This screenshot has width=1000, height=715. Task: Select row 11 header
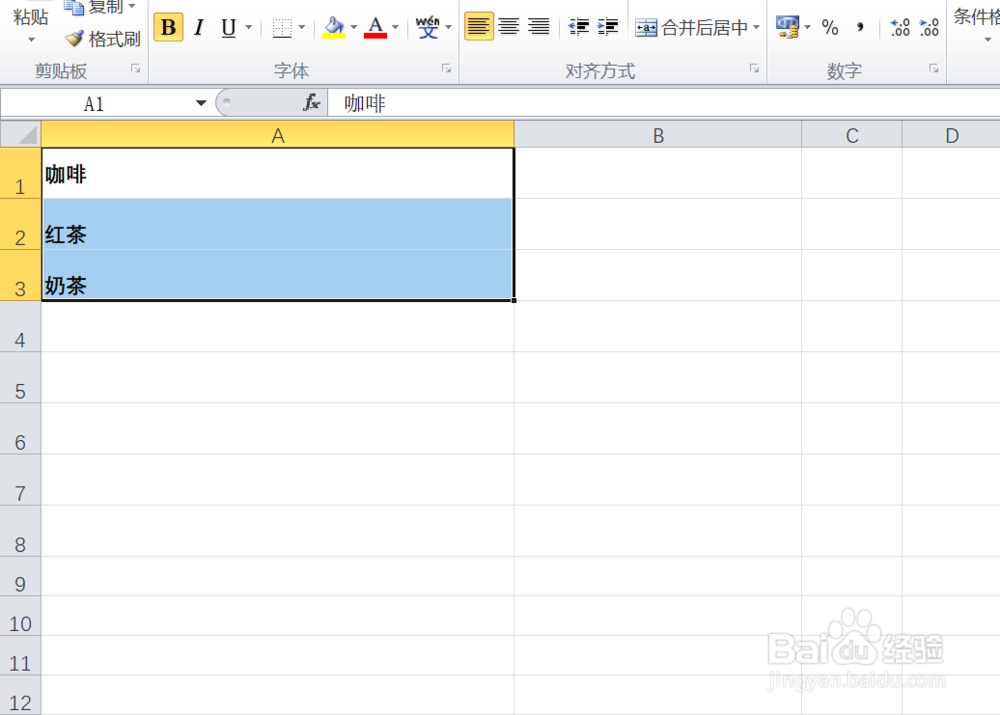20,656
